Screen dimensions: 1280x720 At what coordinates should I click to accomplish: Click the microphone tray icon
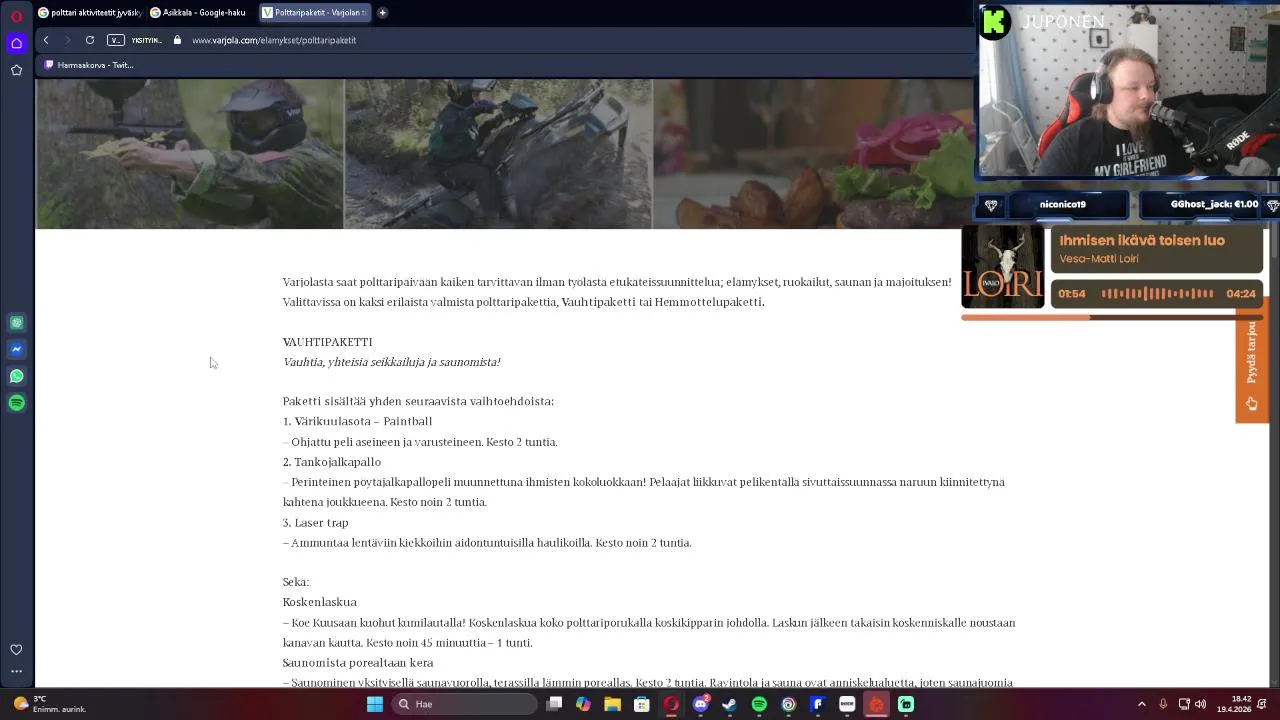(x=1163, y=704)
